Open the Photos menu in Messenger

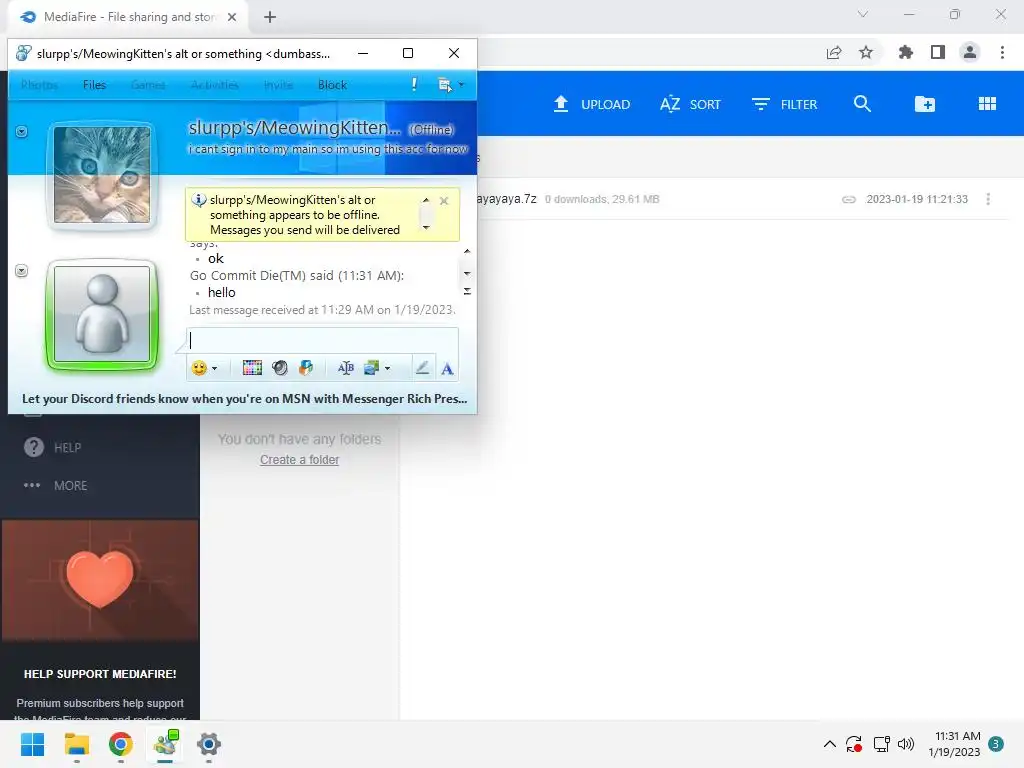point(39,85)
